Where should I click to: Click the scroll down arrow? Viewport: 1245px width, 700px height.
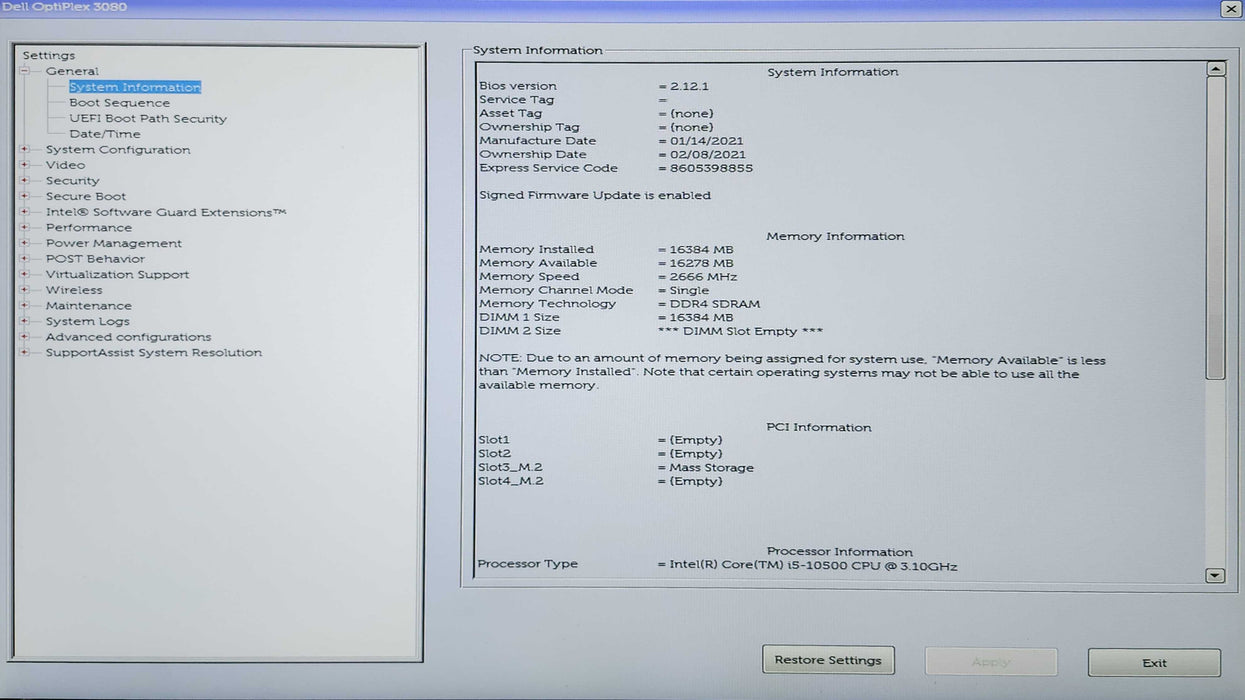tap(1215, 575)
